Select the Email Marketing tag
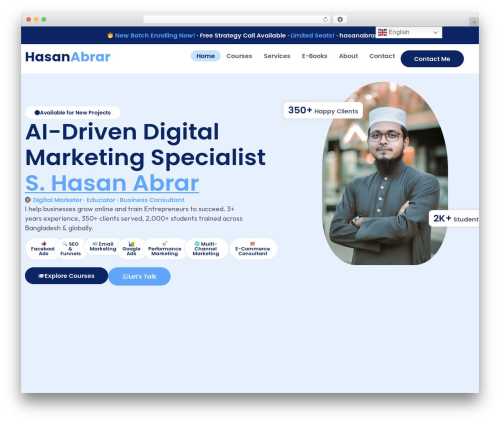500x423 pixels. tap(103, 246)
